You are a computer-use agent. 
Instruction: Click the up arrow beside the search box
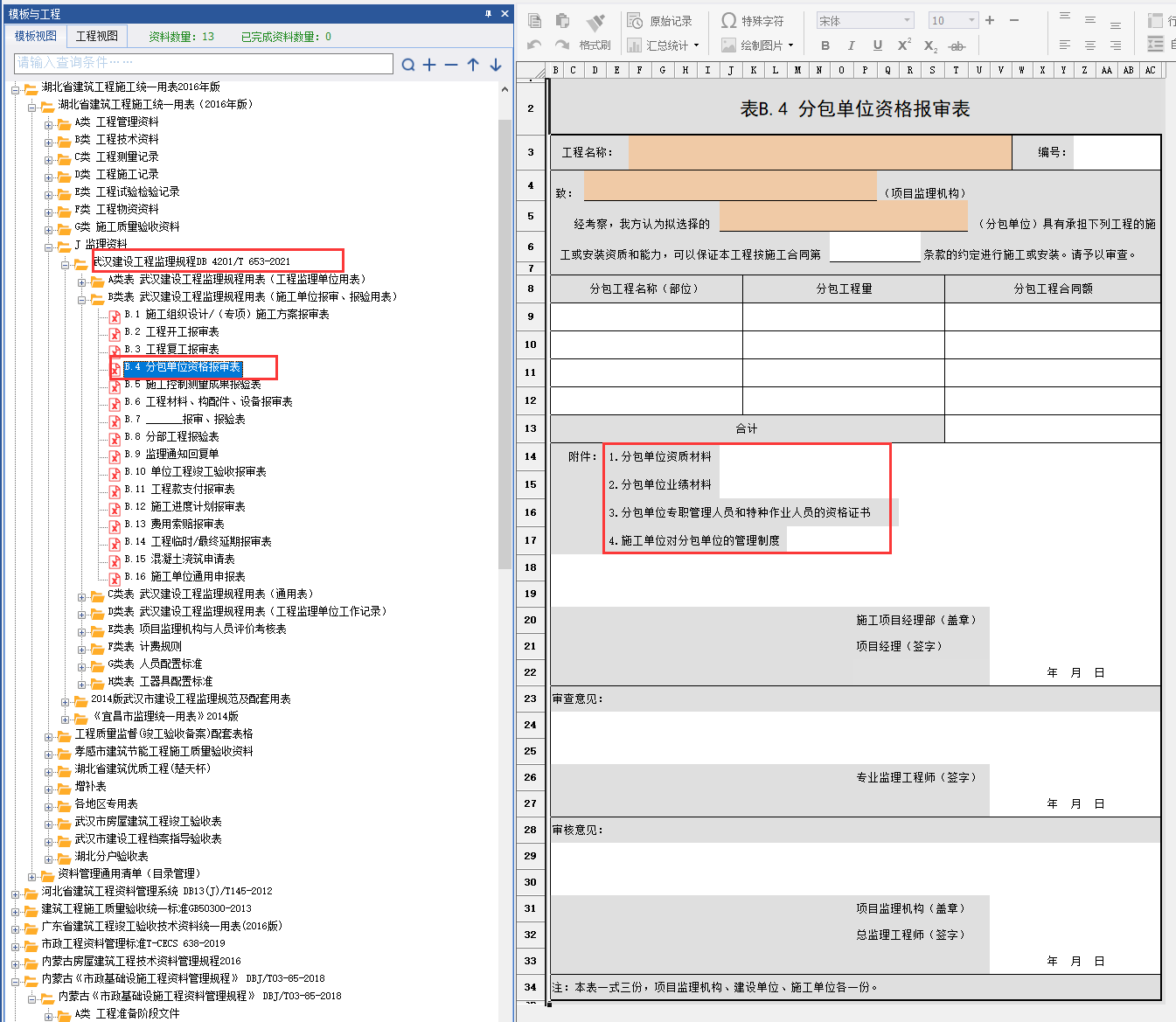(473, 65)
